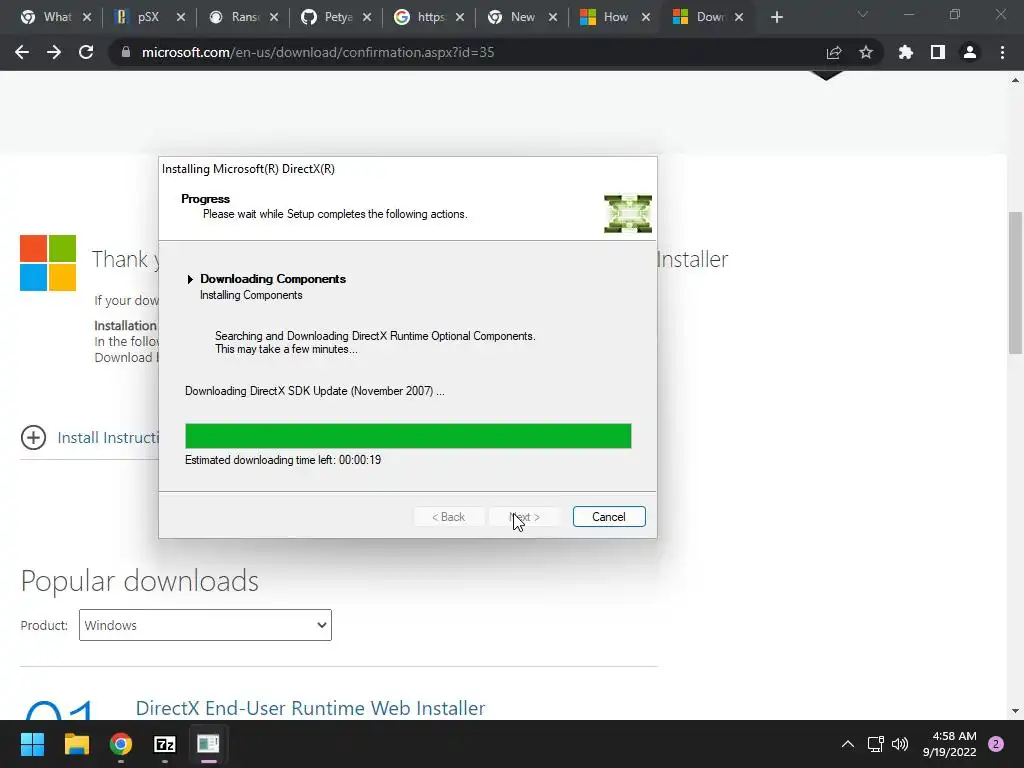Open the tab search chevron
The height and width of the screenshot is (768, 1024).
coord(863,14)
